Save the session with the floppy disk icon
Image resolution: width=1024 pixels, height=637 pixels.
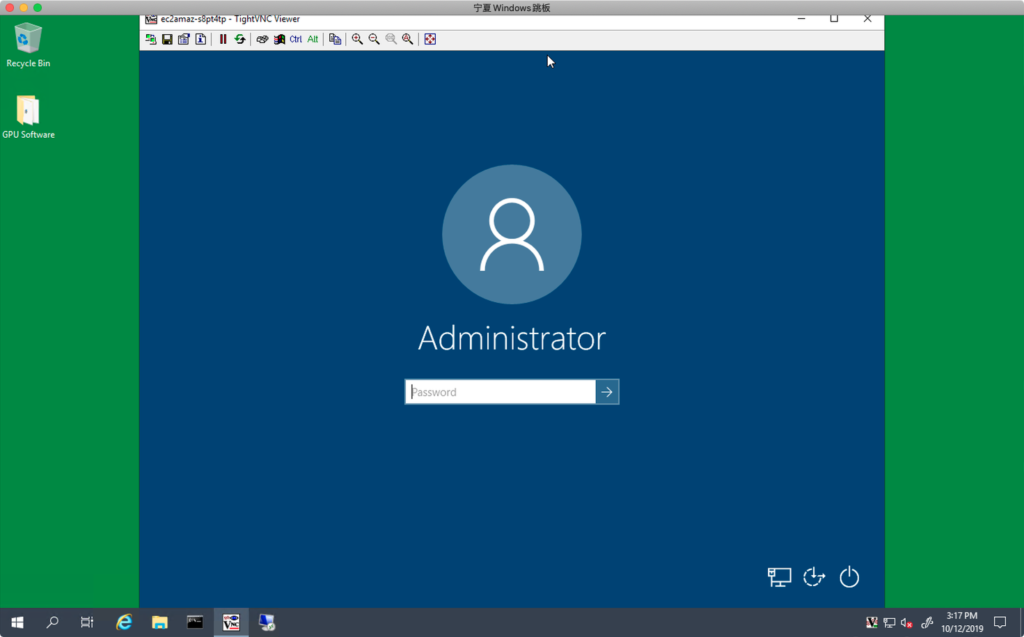(x=167, y=39)
